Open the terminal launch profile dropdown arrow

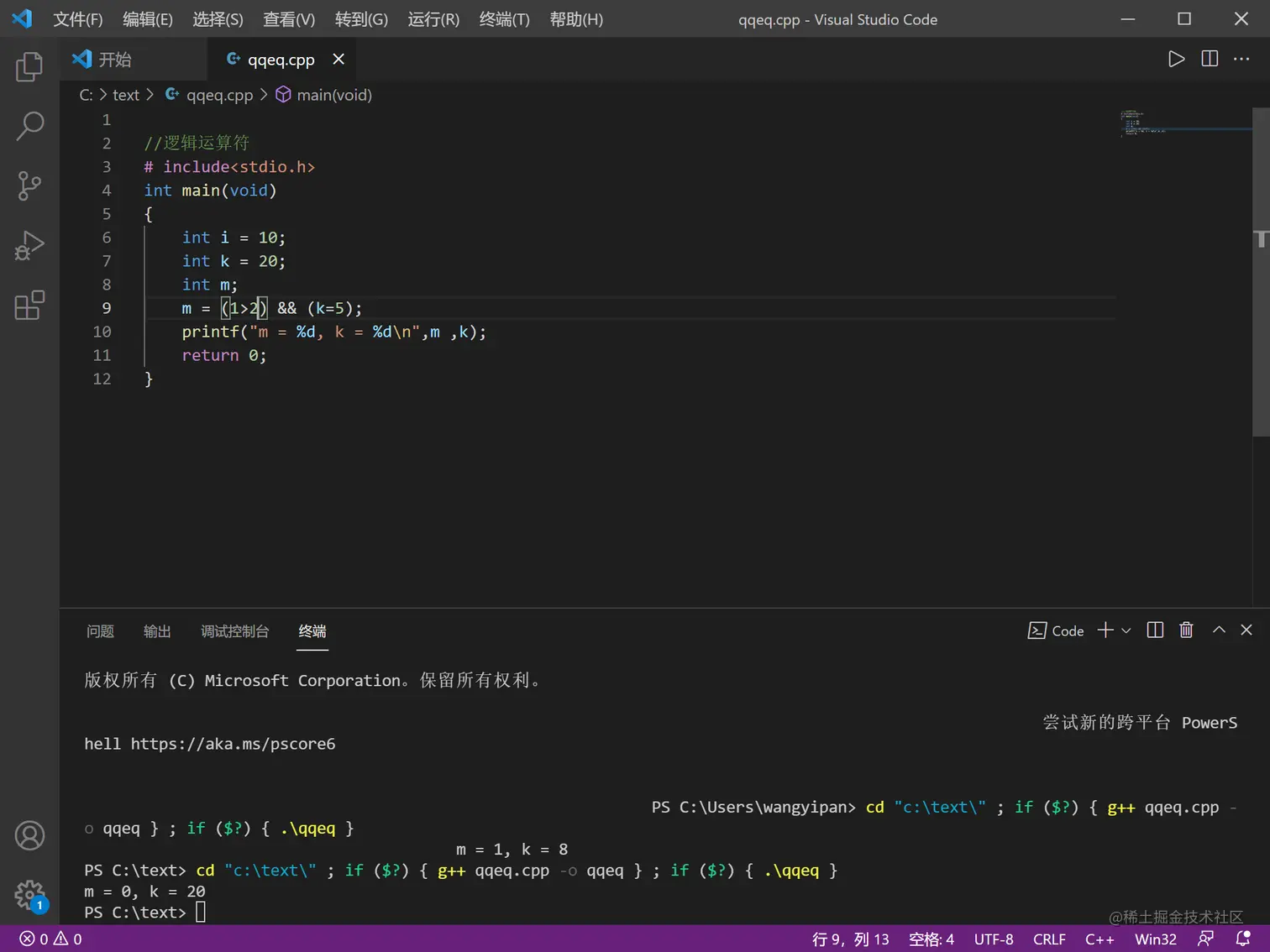click(x=1126, y=630)
